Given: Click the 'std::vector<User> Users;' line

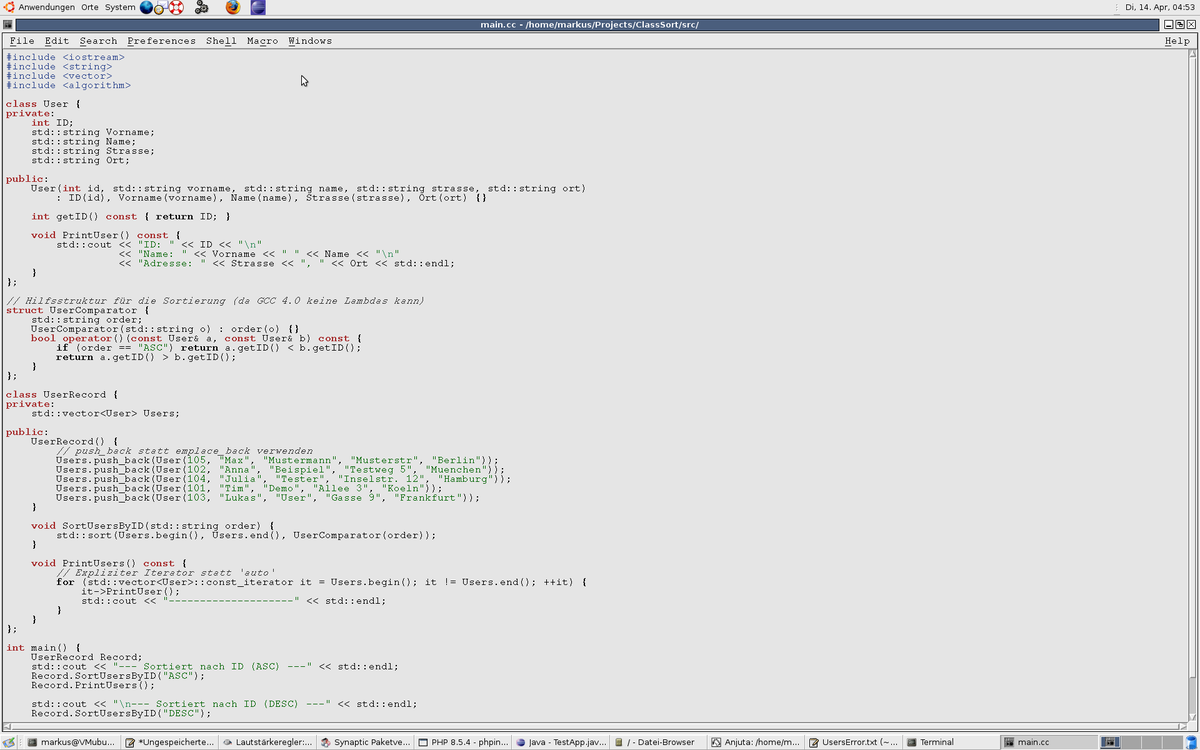Looking at the screenshot, I should 106,413.
